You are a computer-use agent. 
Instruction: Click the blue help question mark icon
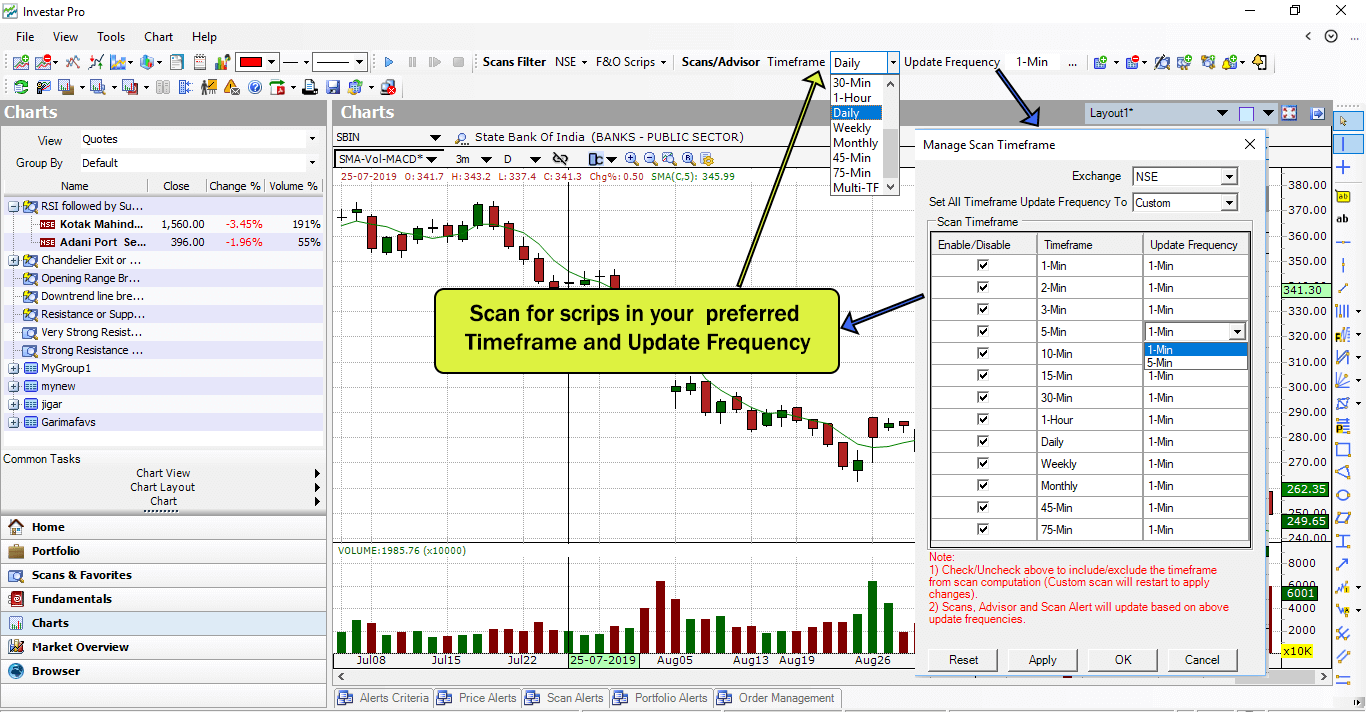click(254, 87)
